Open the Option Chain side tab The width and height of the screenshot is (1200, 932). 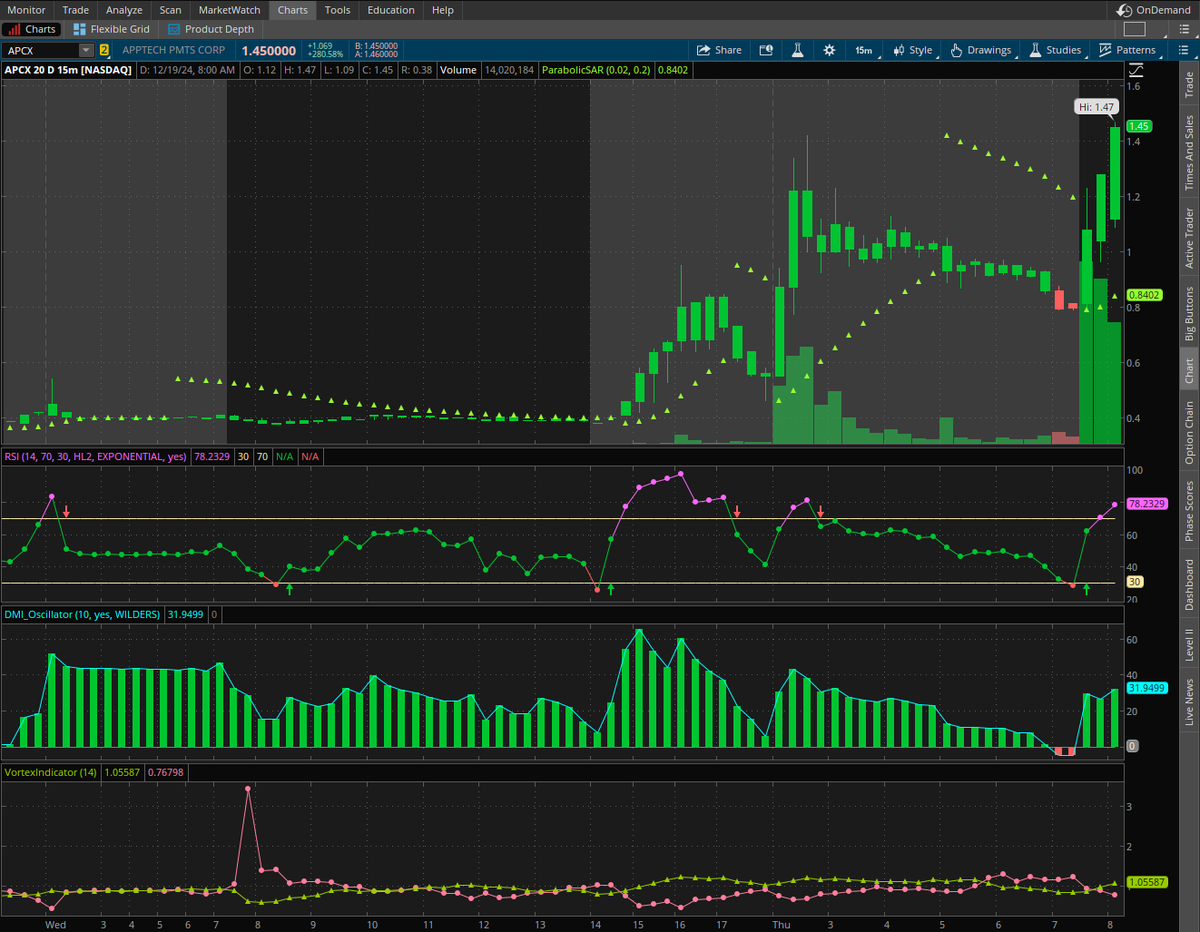1189,432
